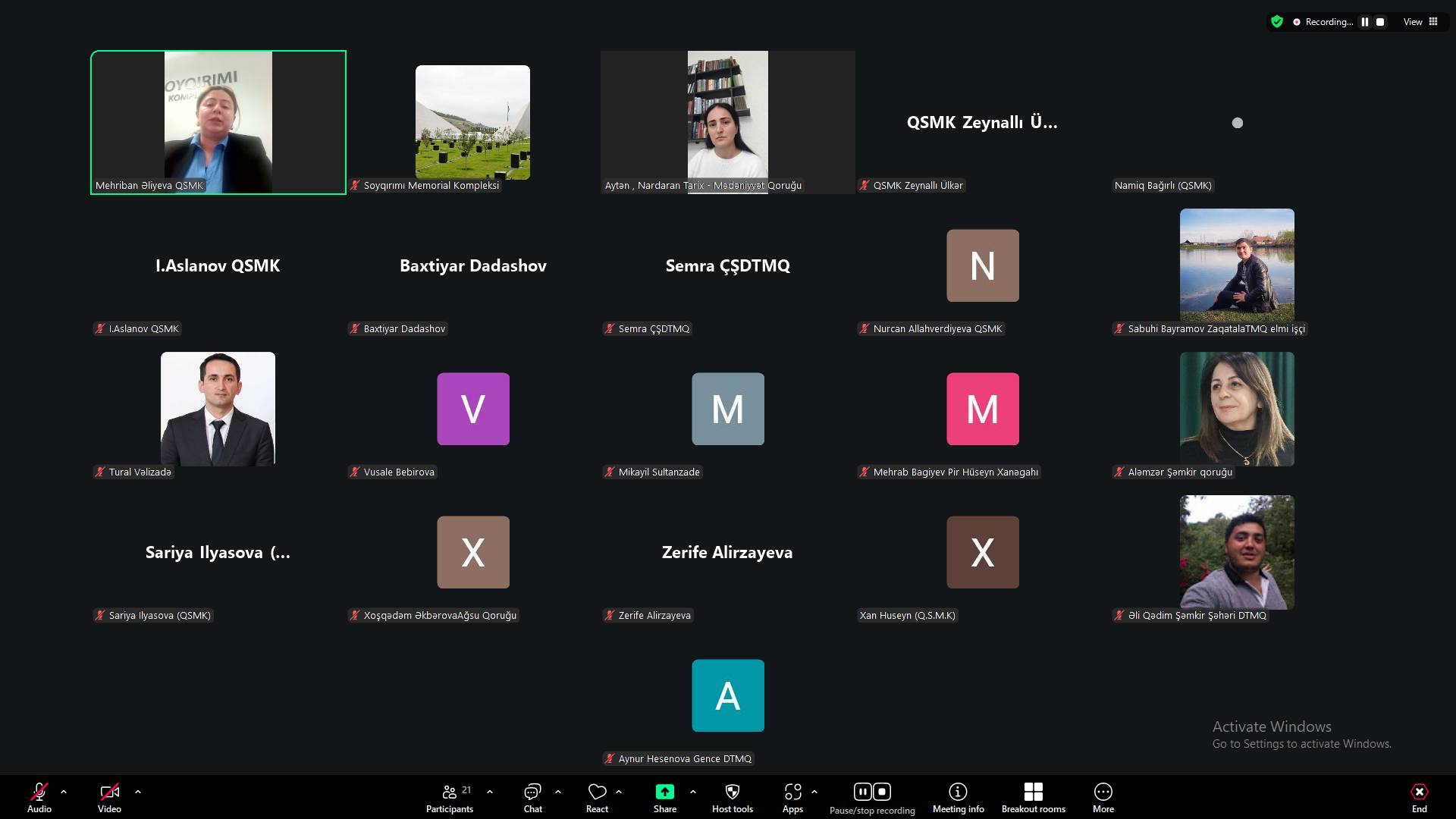This screenshot has height=819, width=1456.
Task: Click Pause/stop recording in toolbar
Action: [x=872, y=798]
